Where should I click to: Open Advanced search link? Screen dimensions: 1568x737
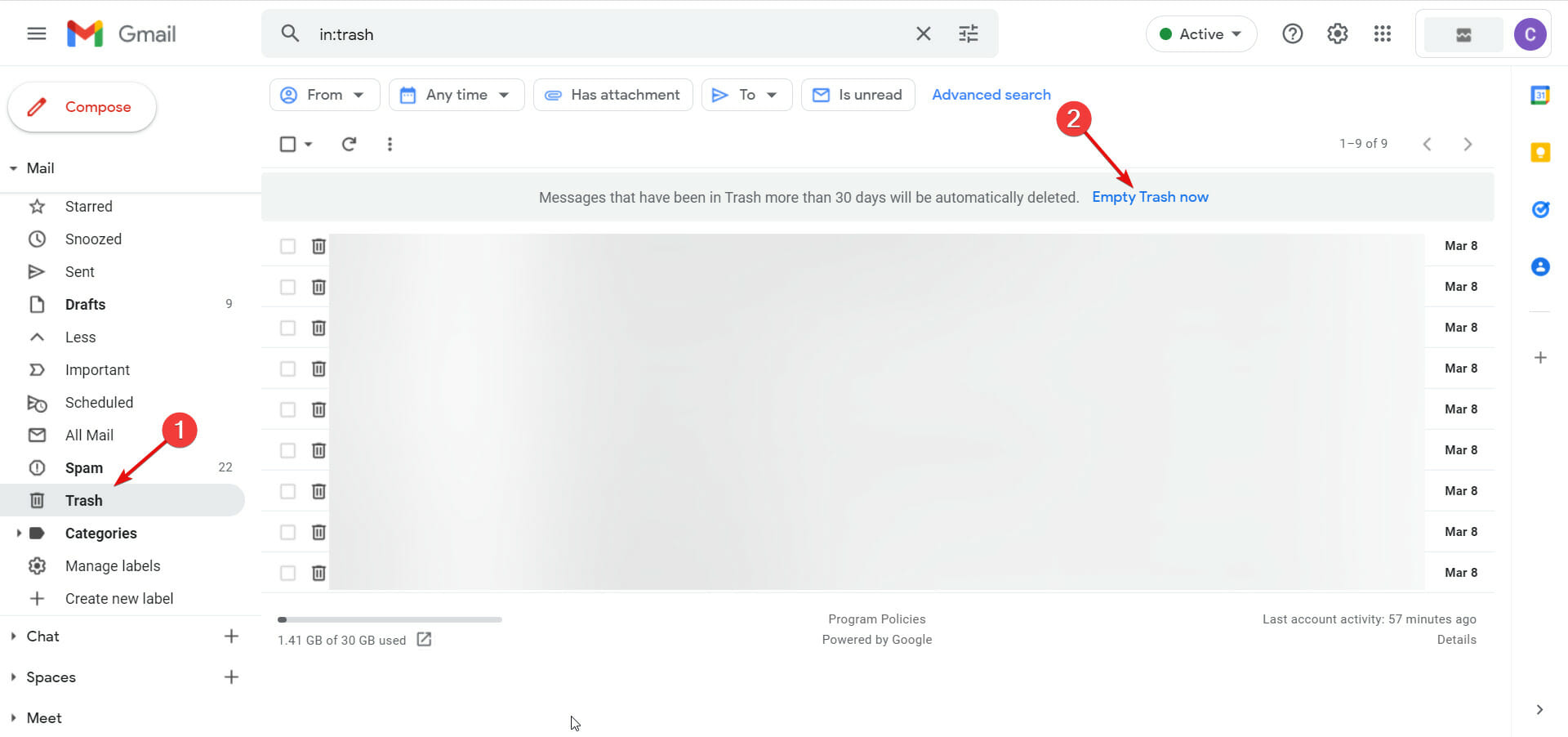tap(991, 95)
